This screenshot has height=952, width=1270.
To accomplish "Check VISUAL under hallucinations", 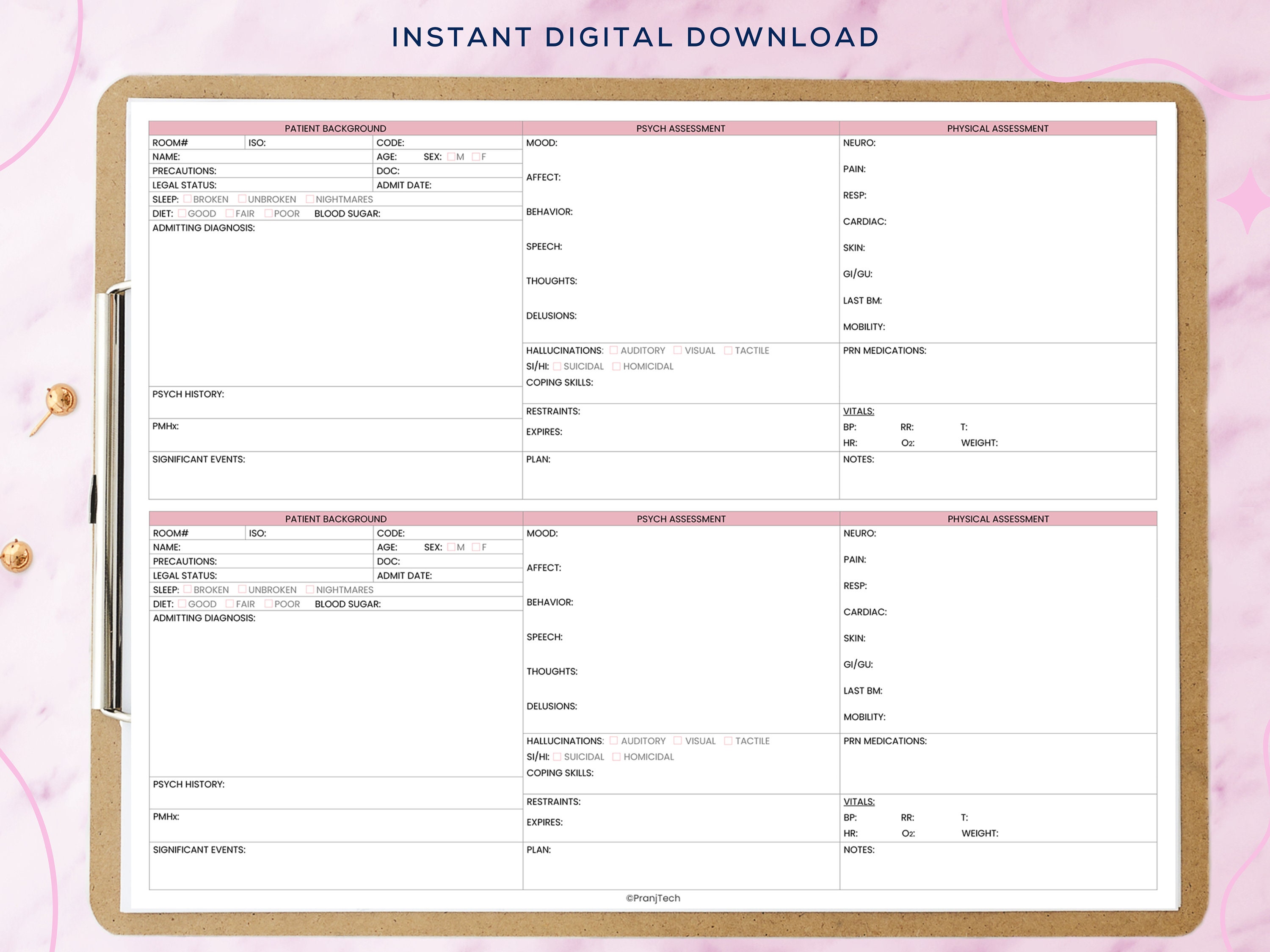I will (x=678, y=350).
